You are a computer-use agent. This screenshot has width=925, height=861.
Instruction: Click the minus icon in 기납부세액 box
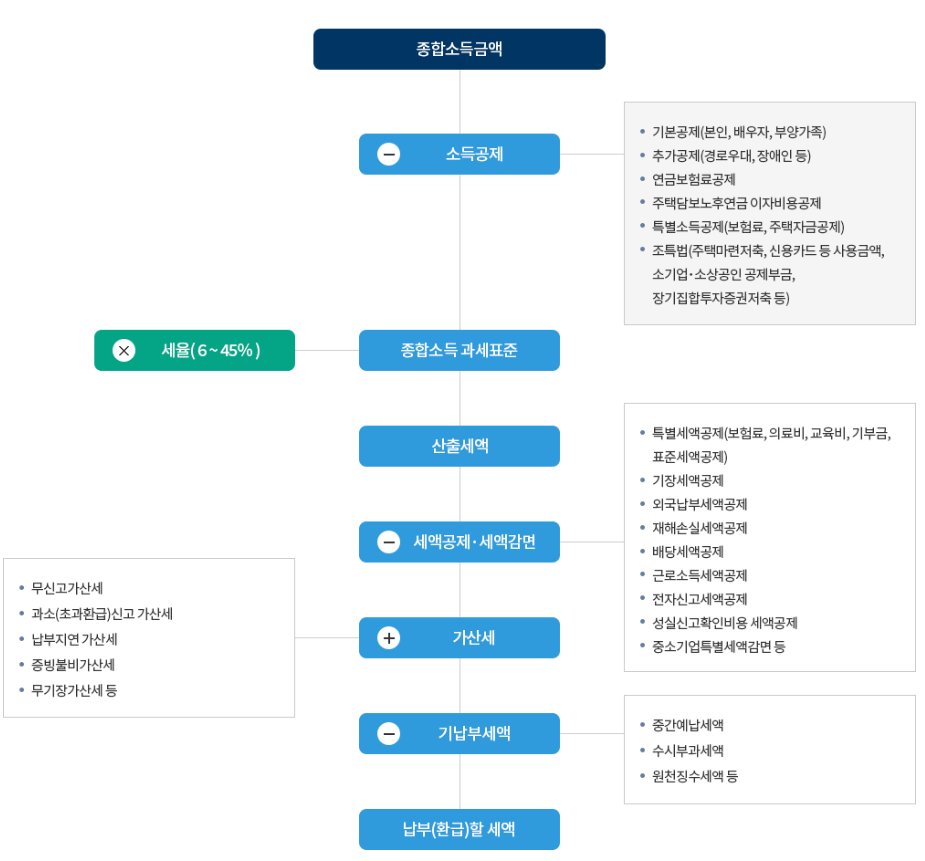(x=389, y=734)
